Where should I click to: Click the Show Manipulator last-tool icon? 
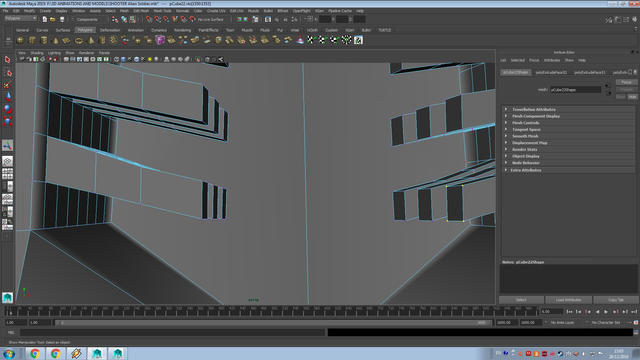[x=7, y=145]
